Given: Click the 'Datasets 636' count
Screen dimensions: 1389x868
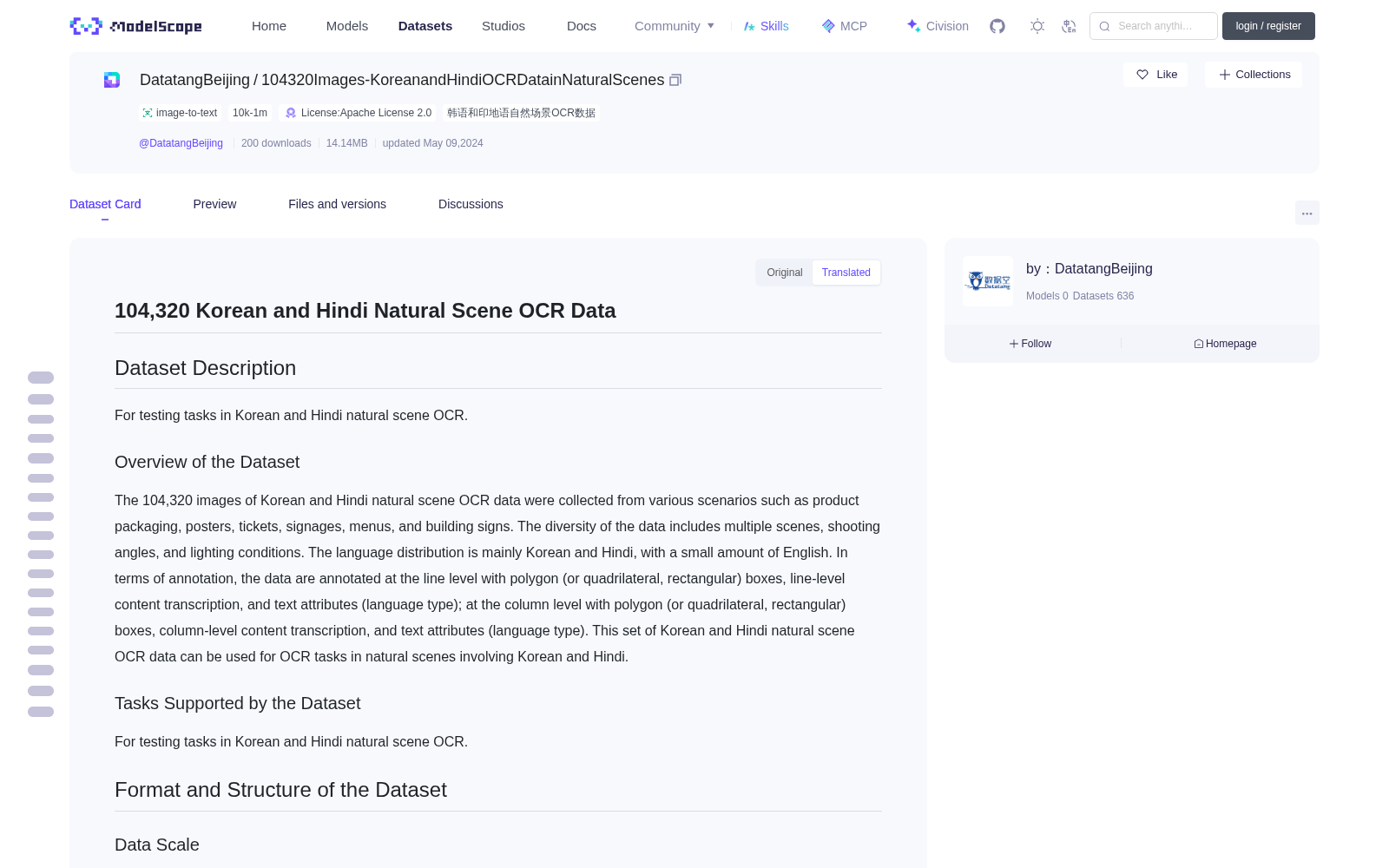Looking at the screenshot, I should (1103, 296).
